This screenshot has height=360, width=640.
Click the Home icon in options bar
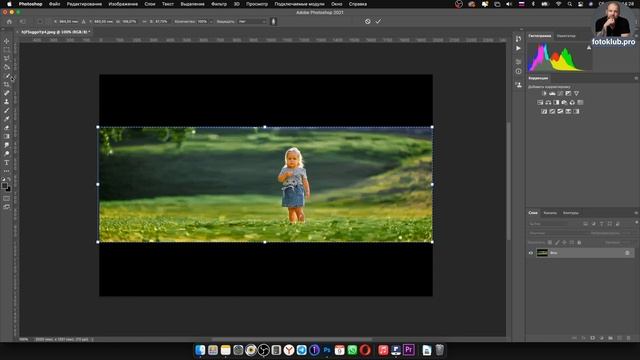click(x=9, y=21)
